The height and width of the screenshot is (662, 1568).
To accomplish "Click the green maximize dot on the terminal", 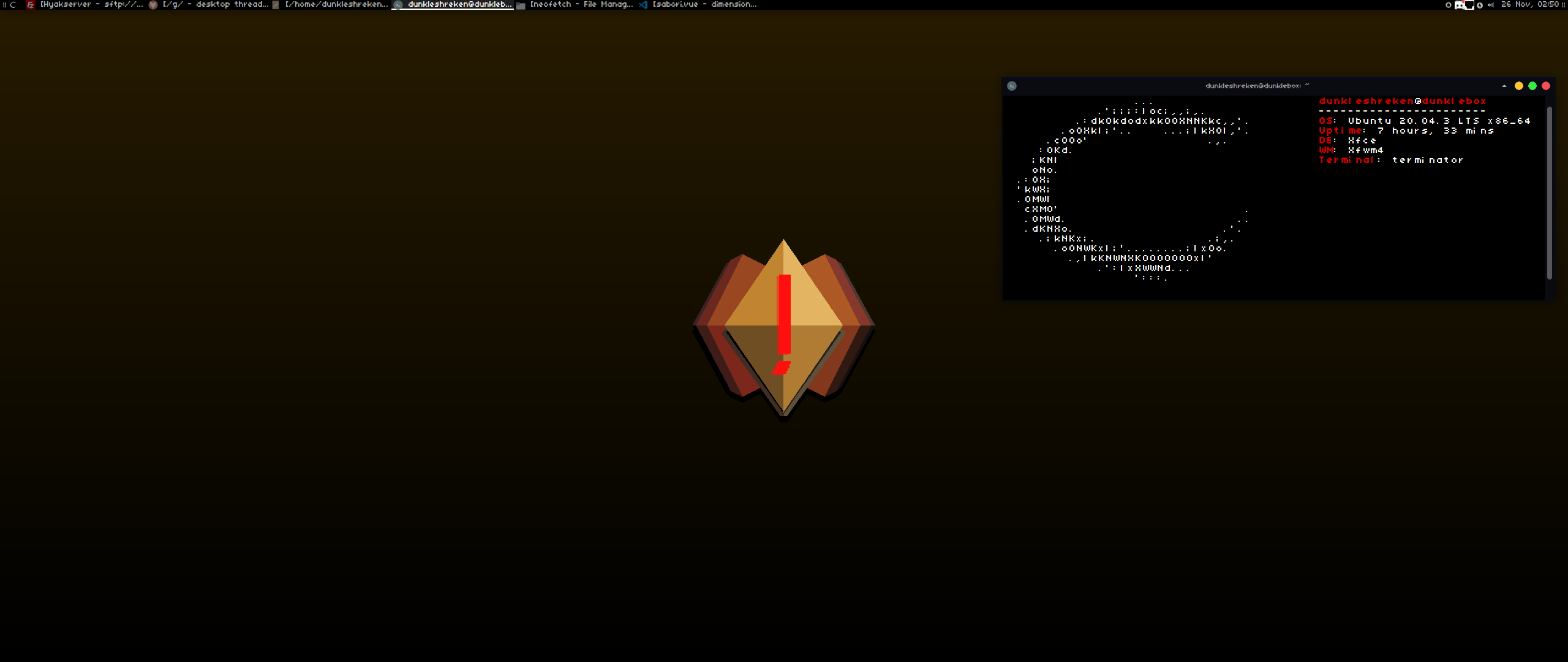I will click(1532, 86).
